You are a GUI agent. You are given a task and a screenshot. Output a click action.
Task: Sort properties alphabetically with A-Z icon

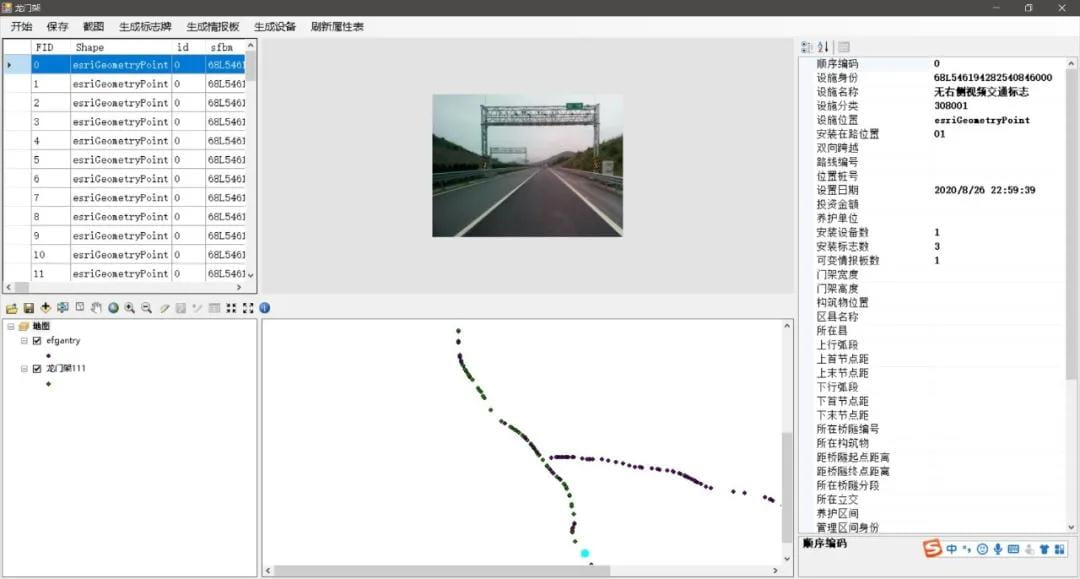[823, 47]
